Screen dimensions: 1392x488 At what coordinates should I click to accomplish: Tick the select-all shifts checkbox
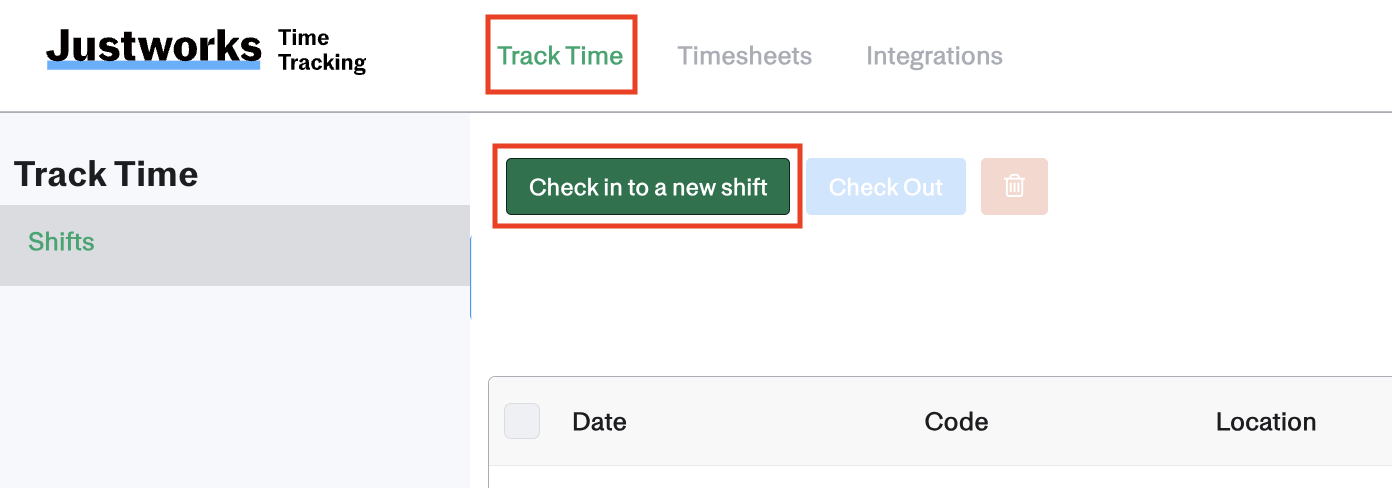tap(522, 421)
